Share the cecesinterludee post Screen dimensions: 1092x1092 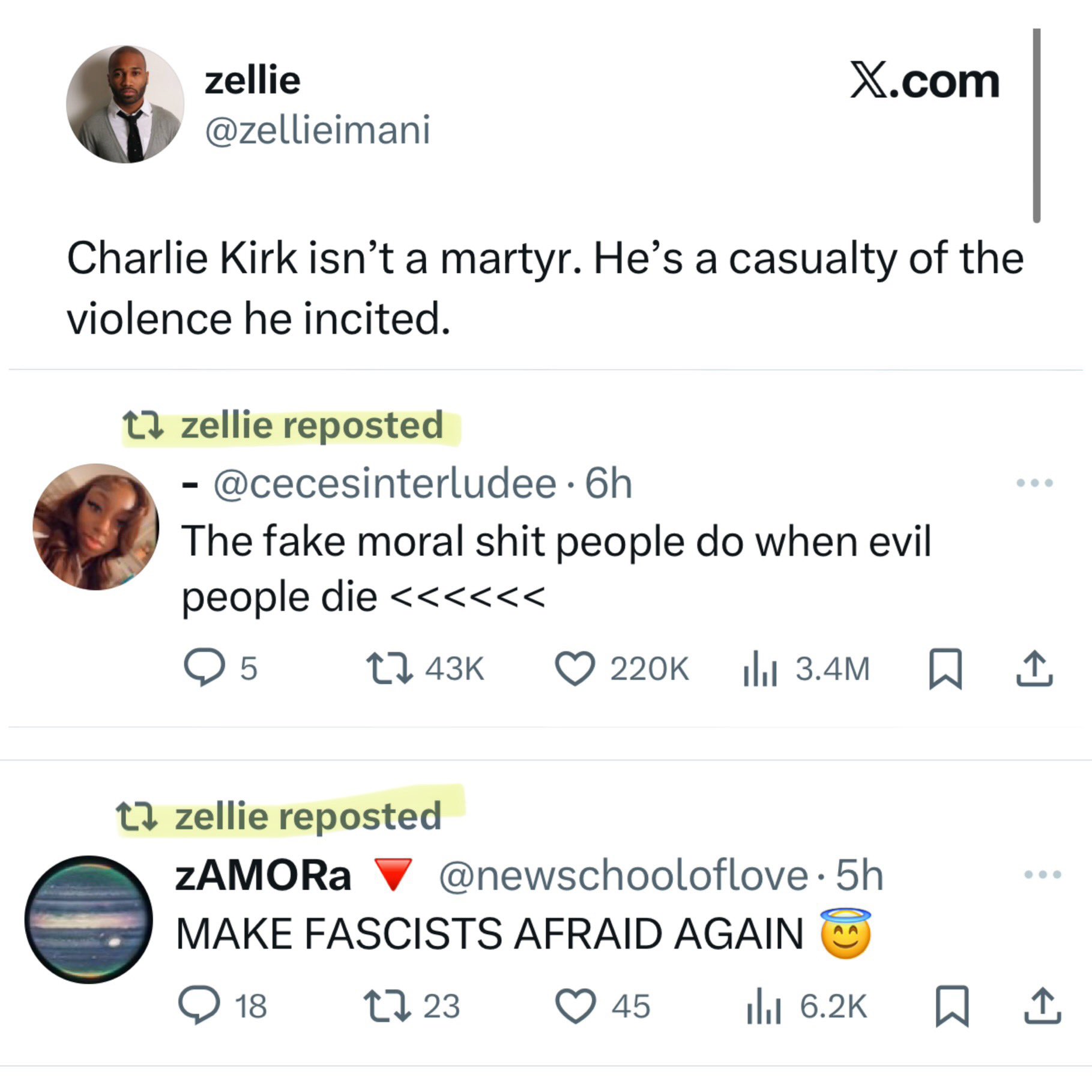(x=1034, y=668)
